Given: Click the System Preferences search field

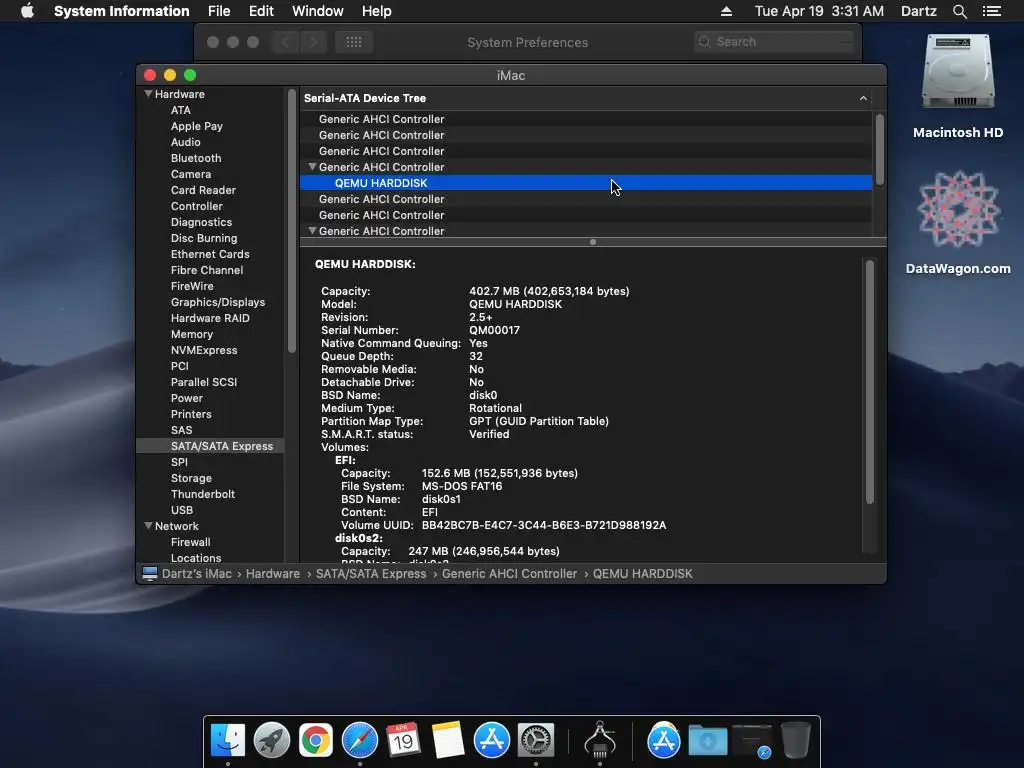Looking at the screenshot, I should [x=774, y=42].
